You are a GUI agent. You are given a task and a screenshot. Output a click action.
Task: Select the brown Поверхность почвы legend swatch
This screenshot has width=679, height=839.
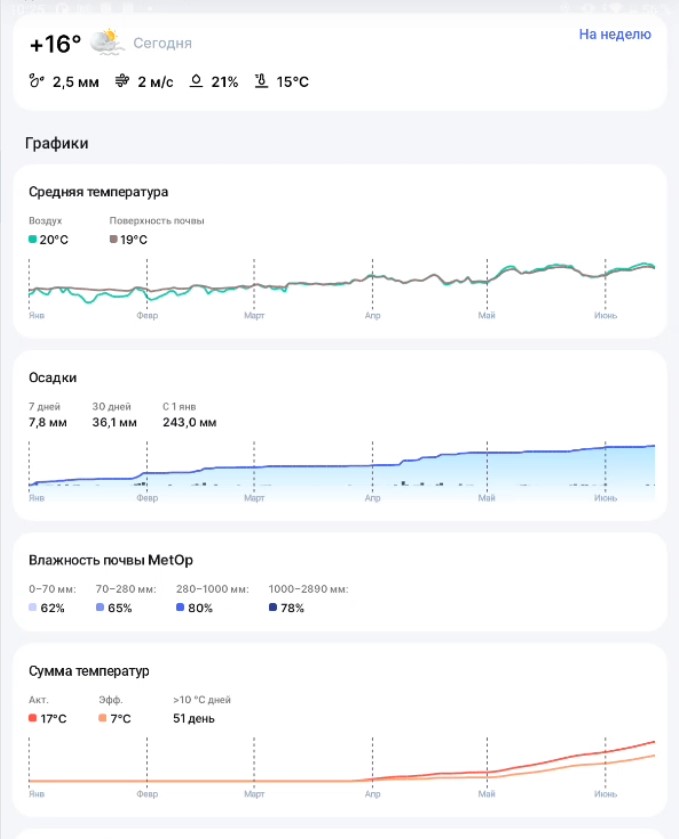click(113, 239)
